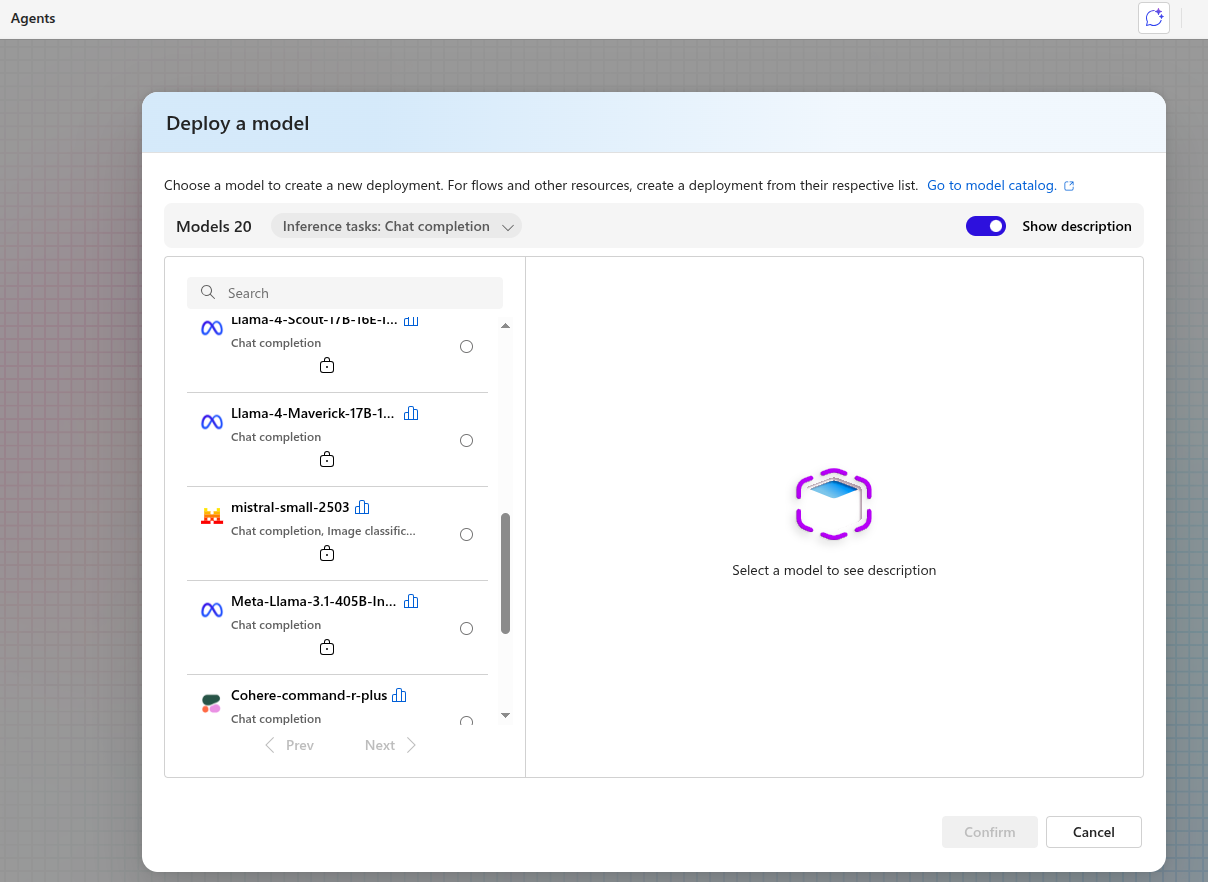Select the Llama-4-Scout radio button
The width and height of the screenshot is (1208, 882).
pos(466,347)
